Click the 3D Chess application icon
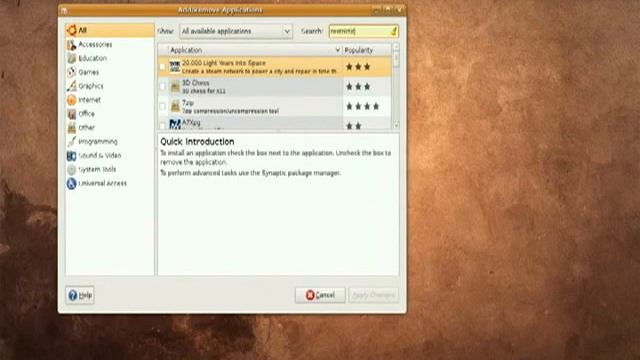 point(175,87)
